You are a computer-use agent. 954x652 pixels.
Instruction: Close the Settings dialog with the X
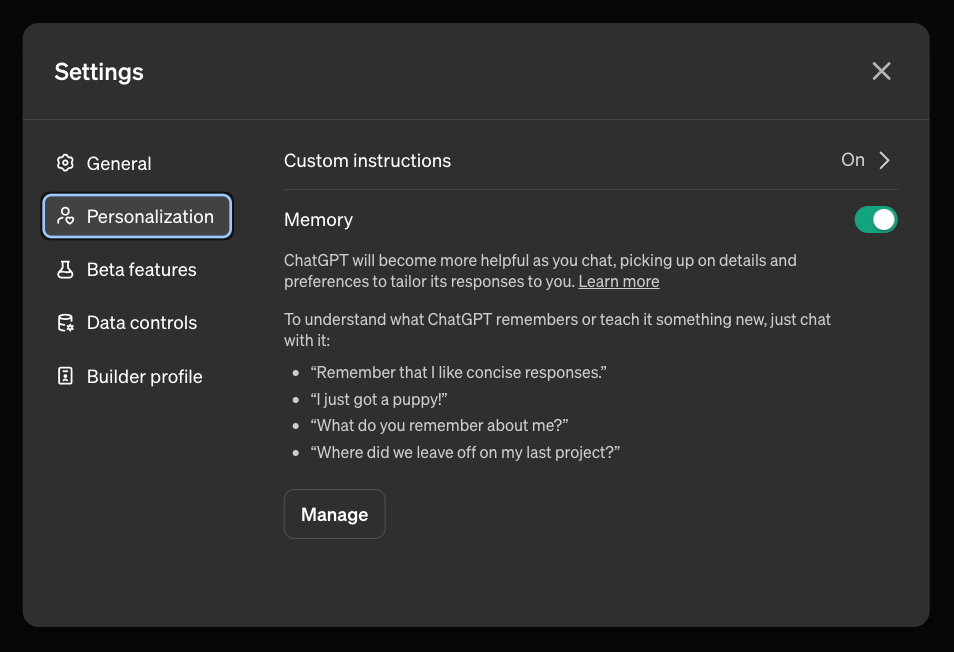[881, 71]
